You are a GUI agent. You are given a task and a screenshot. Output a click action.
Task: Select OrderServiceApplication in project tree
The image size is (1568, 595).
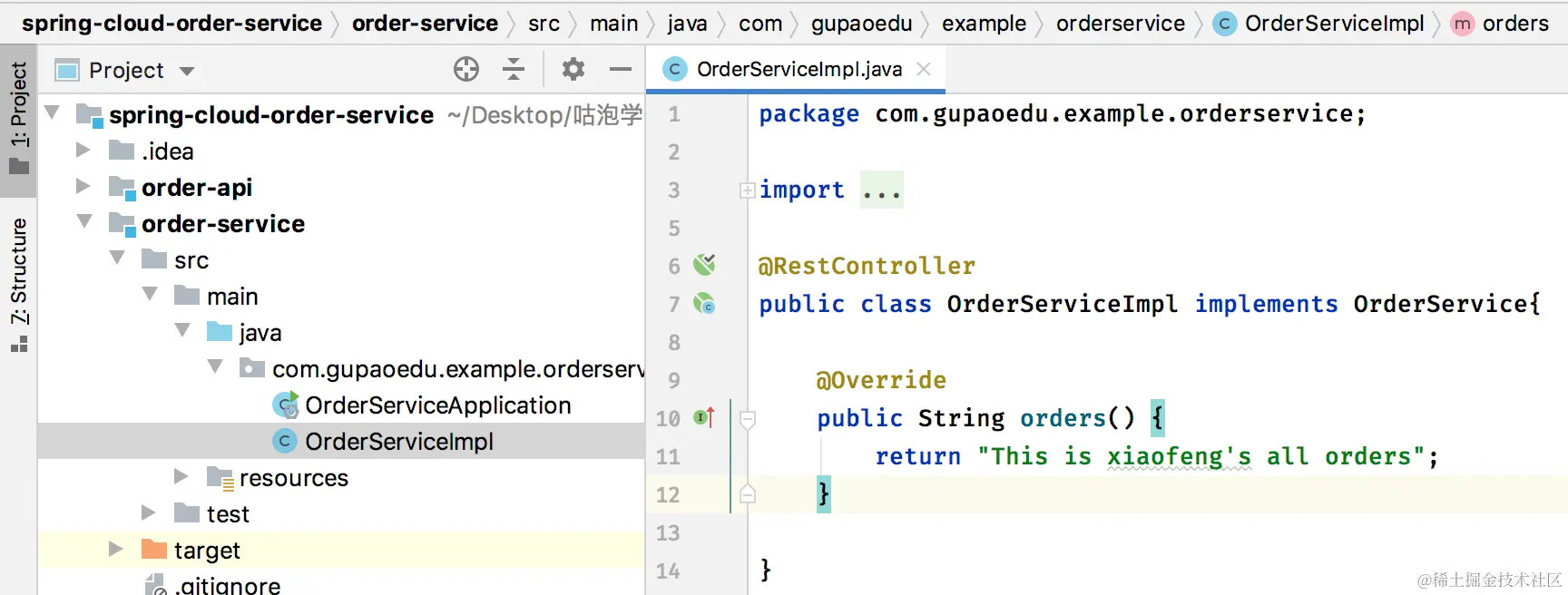(341, 405)
